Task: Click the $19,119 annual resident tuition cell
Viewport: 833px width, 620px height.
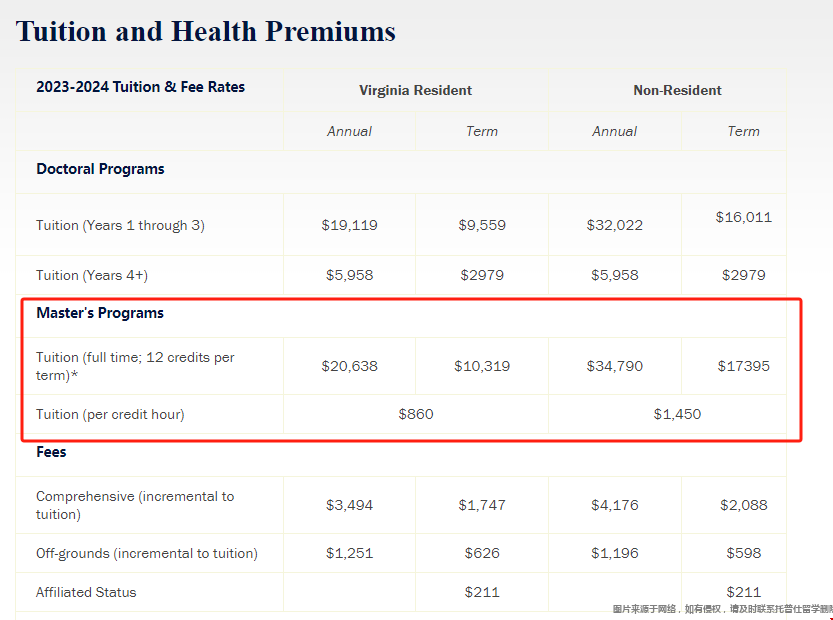Action: click(x=350, y=225)
